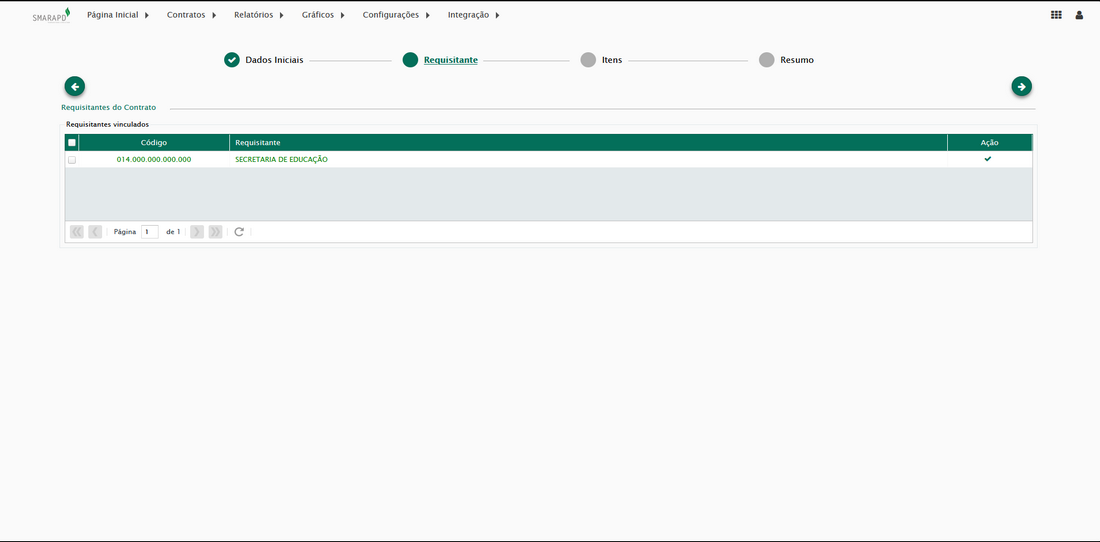Click the Requisitantes vinculados label
1100x542 pixels.
tap(107, 124)
